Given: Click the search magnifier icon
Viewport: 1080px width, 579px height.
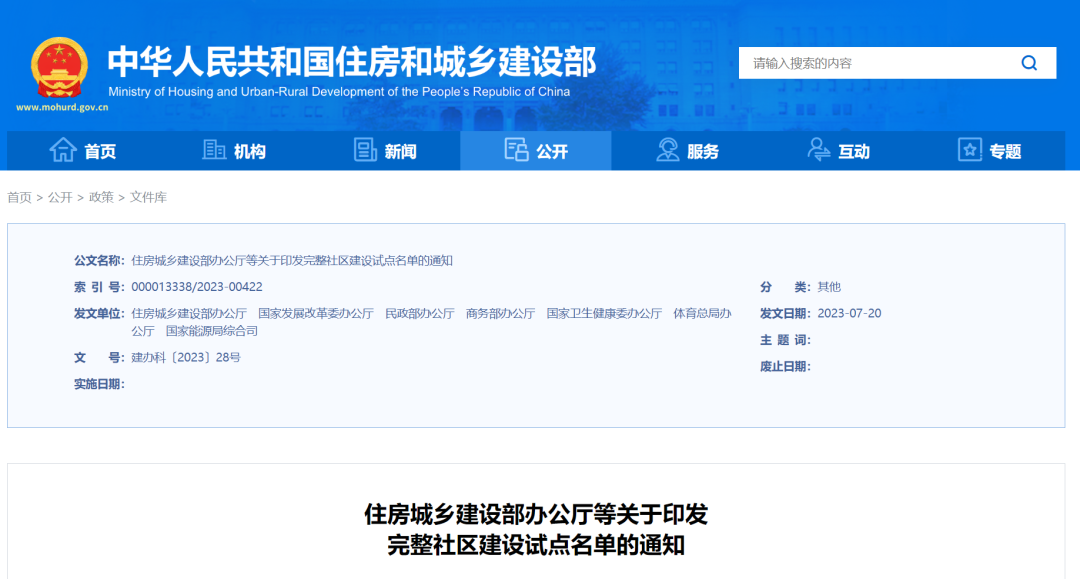Looking at the screenshot, I should pyautogui.click(x=1029, y=62).
